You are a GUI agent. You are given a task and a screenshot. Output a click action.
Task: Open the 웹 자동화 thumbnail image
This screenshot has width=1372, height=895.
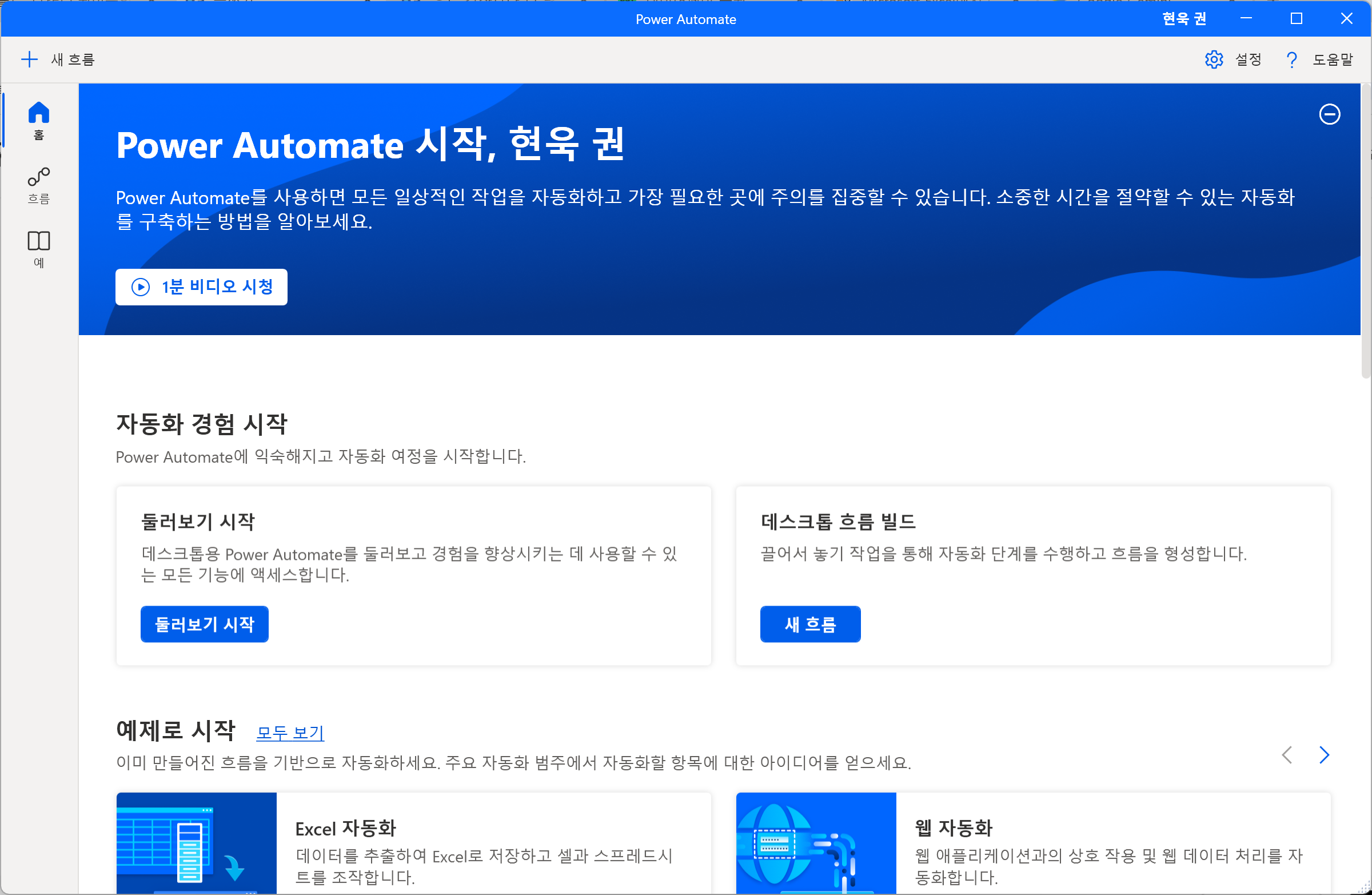pos(816,843)
